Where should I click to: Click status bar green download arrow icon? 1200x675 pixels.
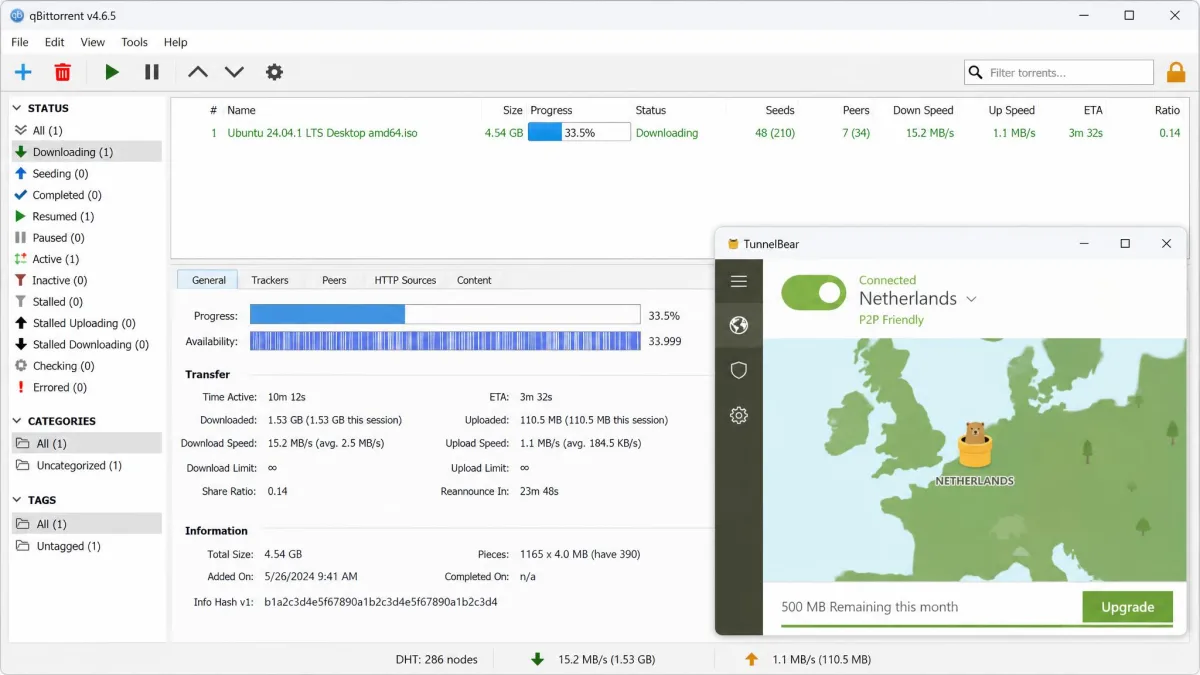(537, 659)
